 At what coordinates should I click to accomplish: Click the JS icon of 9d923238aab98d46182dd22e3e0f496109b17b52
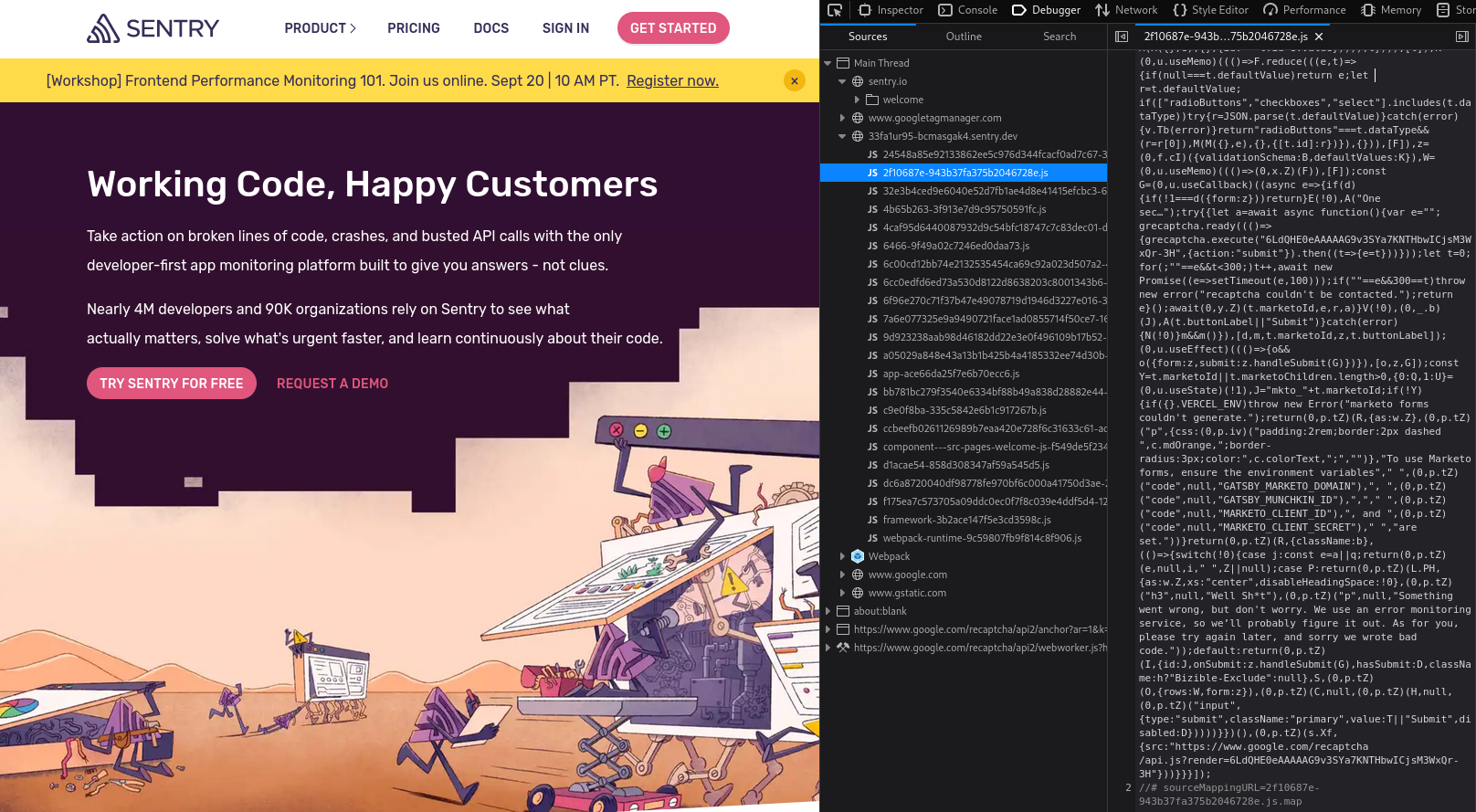[872, 337]
